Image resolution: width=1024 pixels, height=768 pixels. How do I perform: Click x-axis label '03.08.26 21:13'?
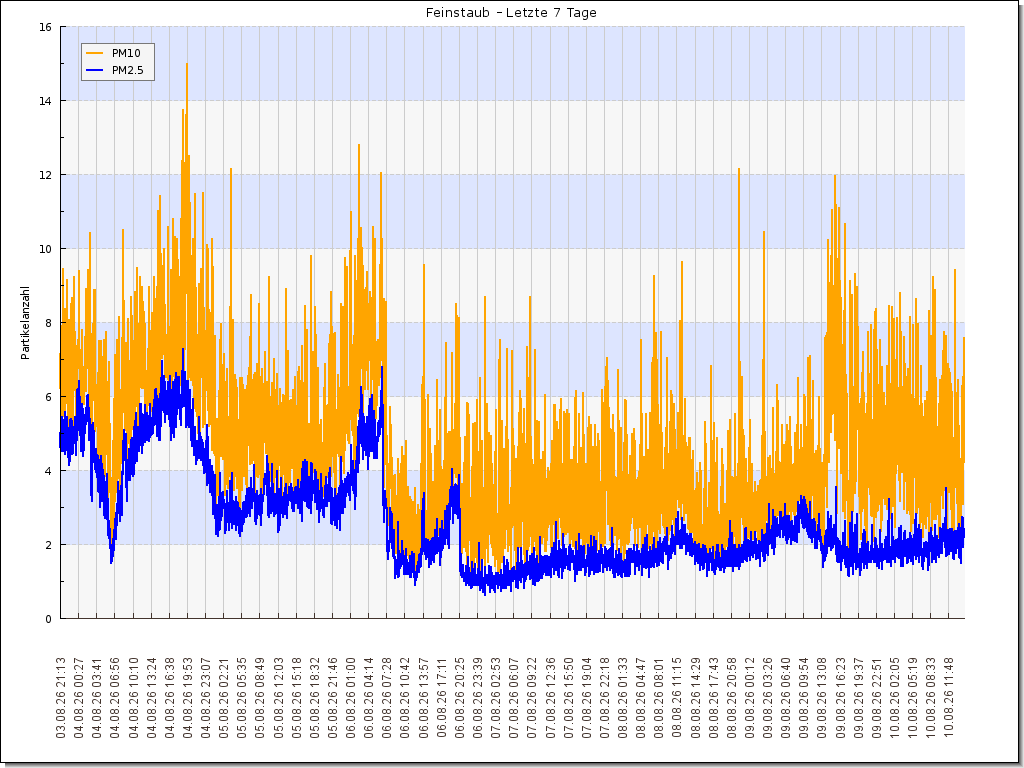[x=61, y=697]
